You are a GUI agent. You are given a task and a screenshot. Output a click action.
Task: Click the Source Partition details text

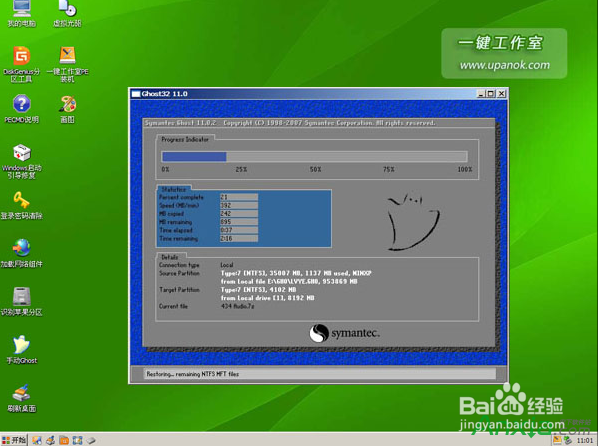pos(296,277)
